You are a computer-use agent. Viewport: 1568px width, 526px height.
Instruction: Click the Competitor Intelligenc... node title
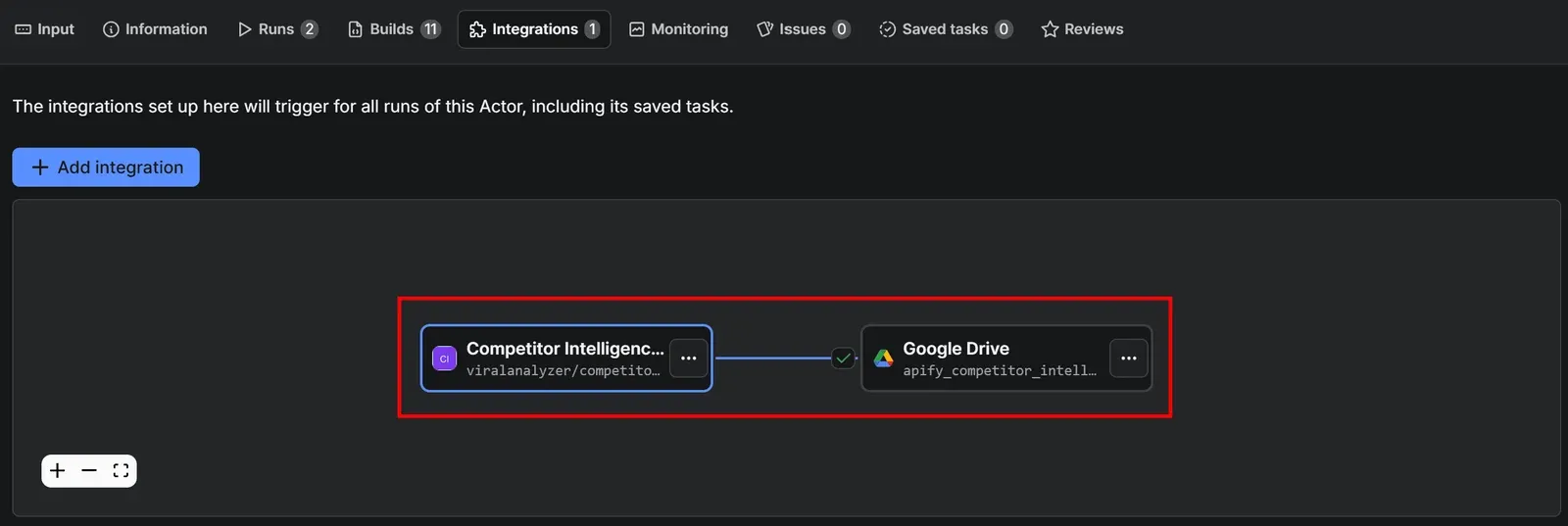tap(565, 349)
